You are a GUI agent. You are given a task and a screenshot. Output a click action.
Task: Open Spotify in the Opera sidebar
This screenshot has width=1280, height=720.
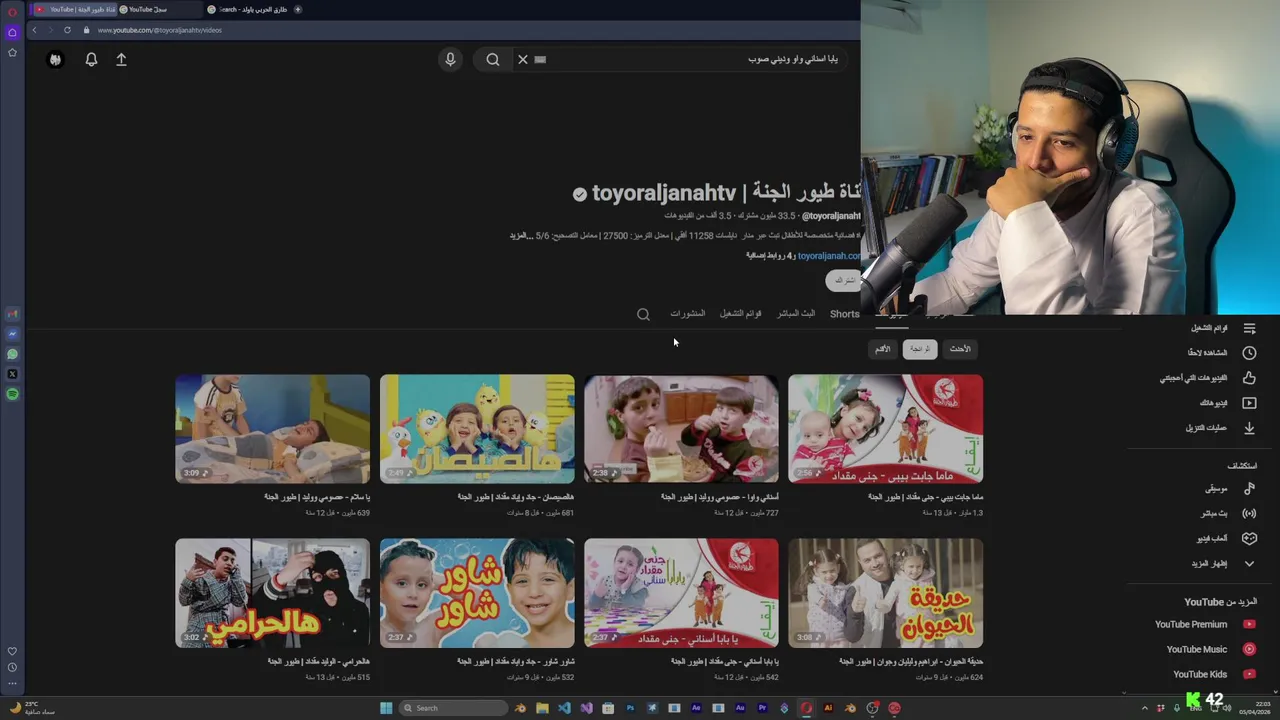coord(12,394)
